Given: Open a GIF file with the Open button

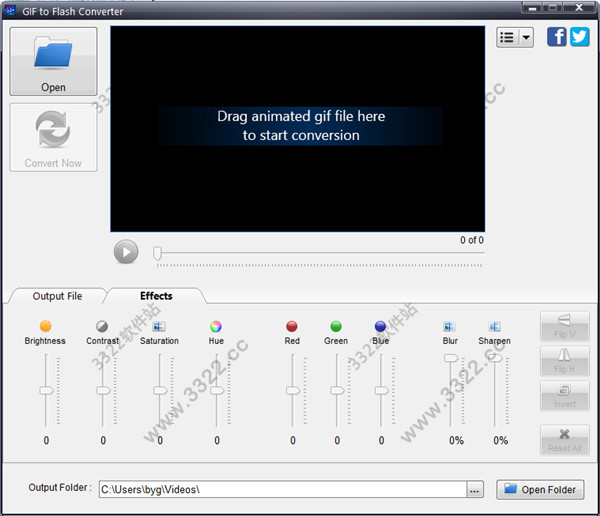Looking at the screenshot, I should click(53, 61).
